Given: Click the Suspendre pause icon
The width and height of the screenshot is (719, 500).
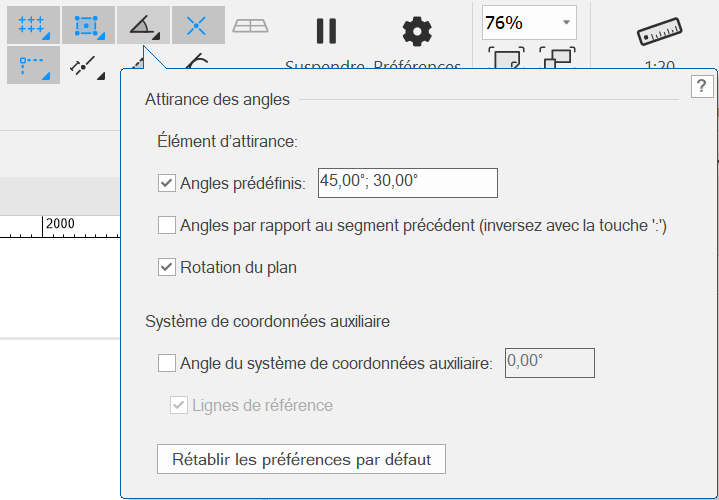Looking at the screenshot, I should pyautogui.click(x=326, y=32).
